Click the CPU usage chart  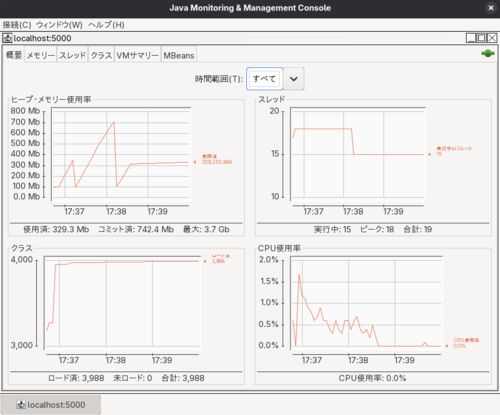coord(366,303)
